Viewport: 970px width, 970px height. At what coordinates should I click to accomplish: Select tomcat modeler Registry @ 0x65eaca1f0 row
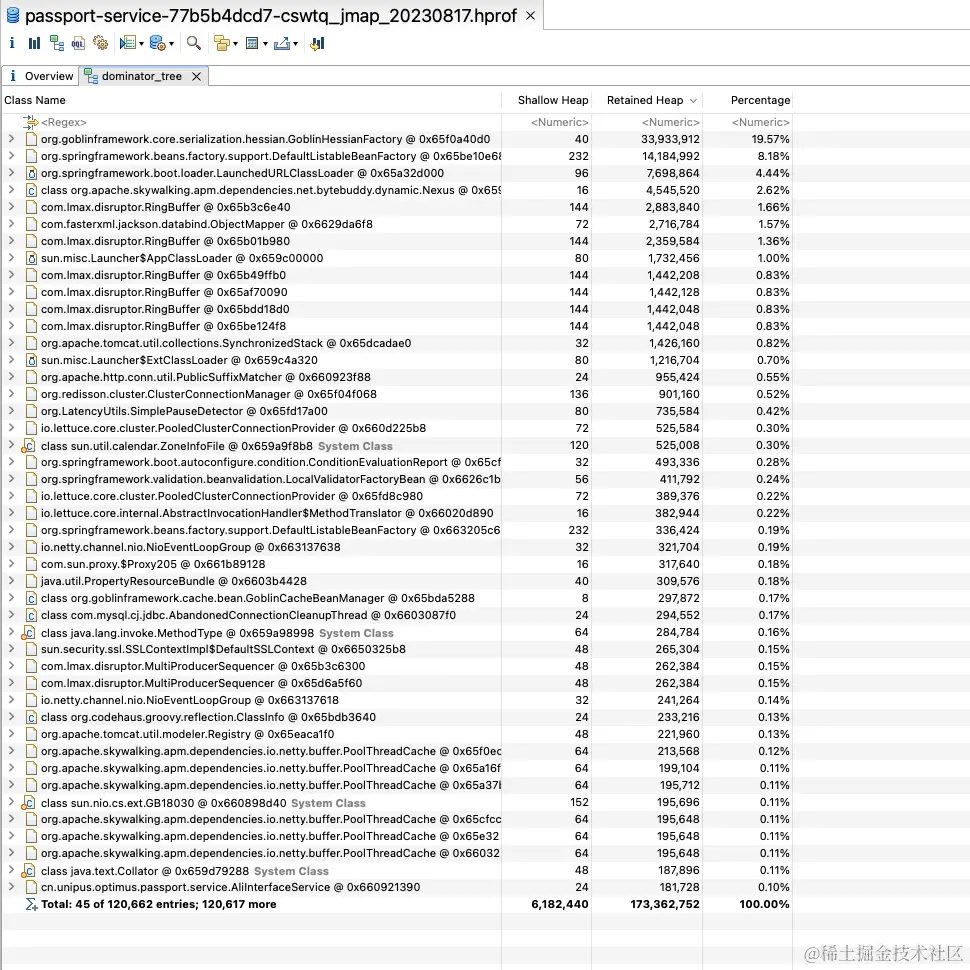(x=397, y=734)
